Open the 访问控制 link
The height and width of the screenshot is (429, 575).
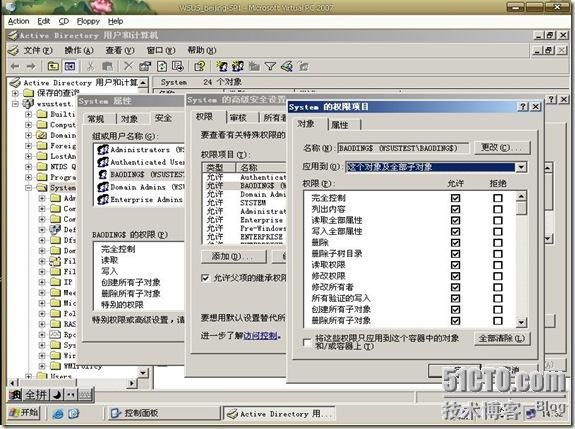[x=260, y=336]
